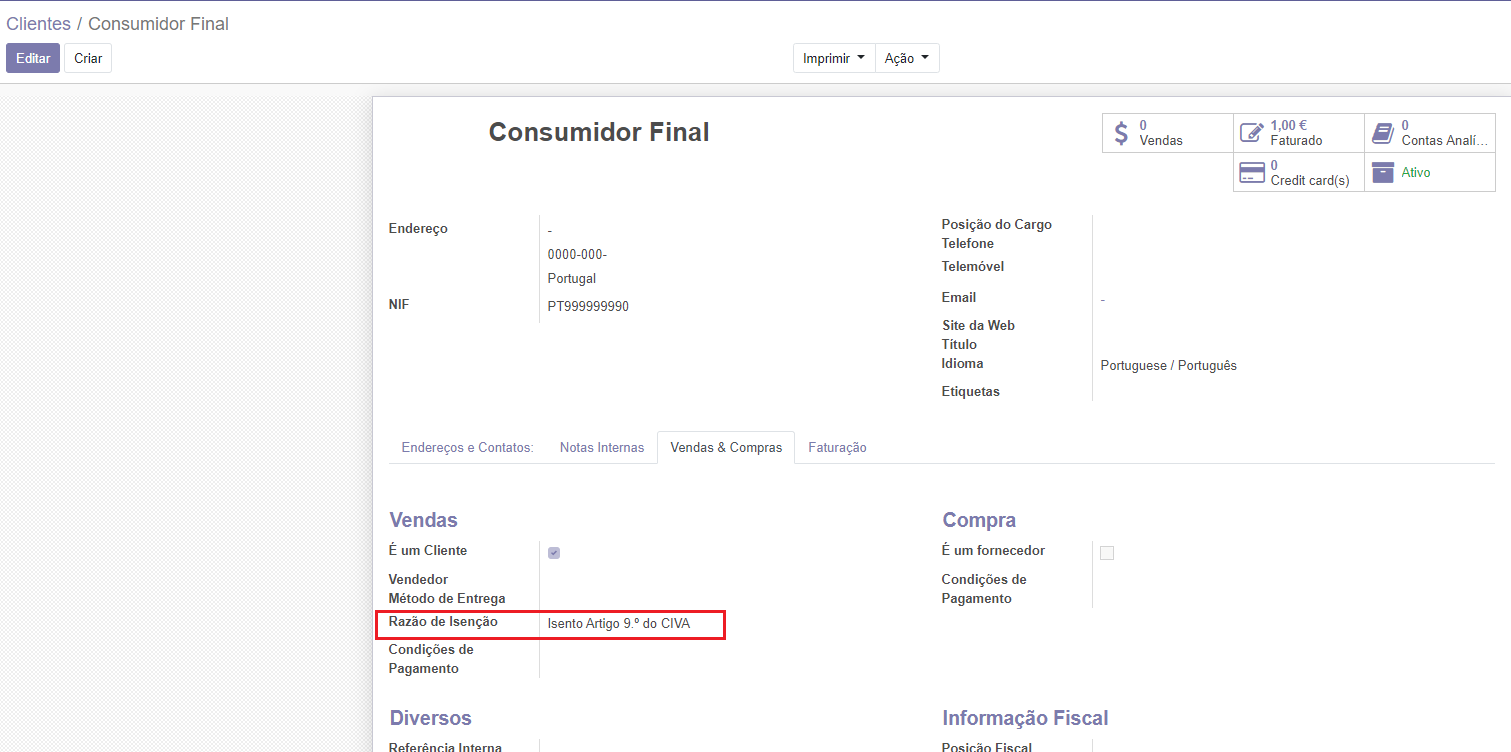Expand the Imprimir dropdown
Viewport: 1511px width, 752px height.
coord(833,59)
